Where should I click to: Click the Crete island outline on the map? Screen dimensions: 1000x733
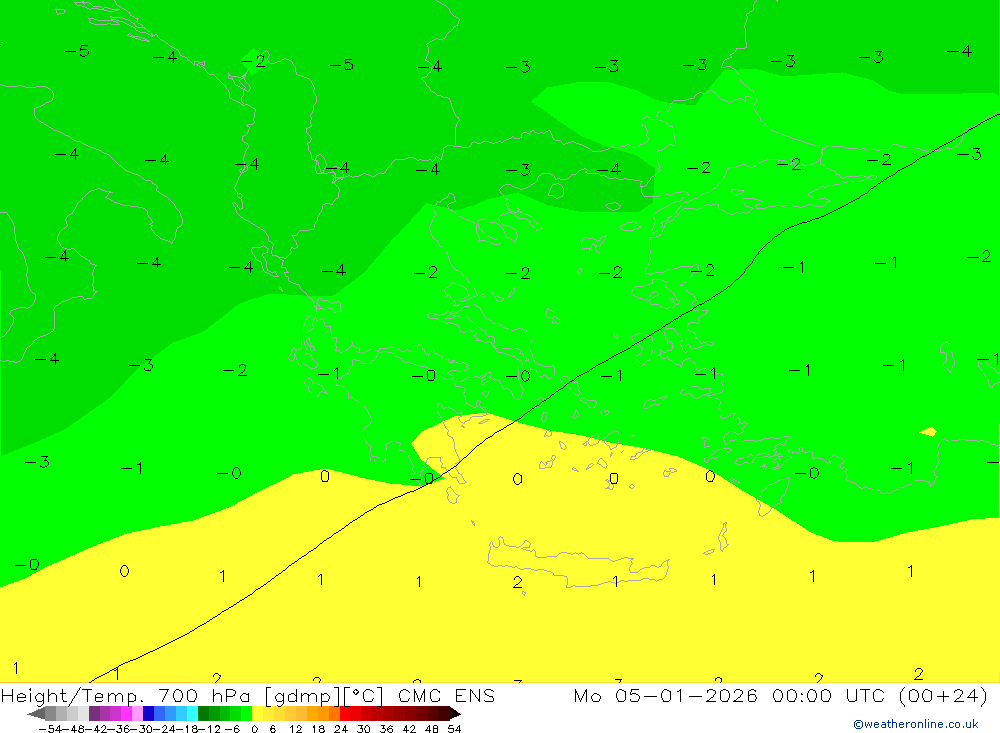578,563
